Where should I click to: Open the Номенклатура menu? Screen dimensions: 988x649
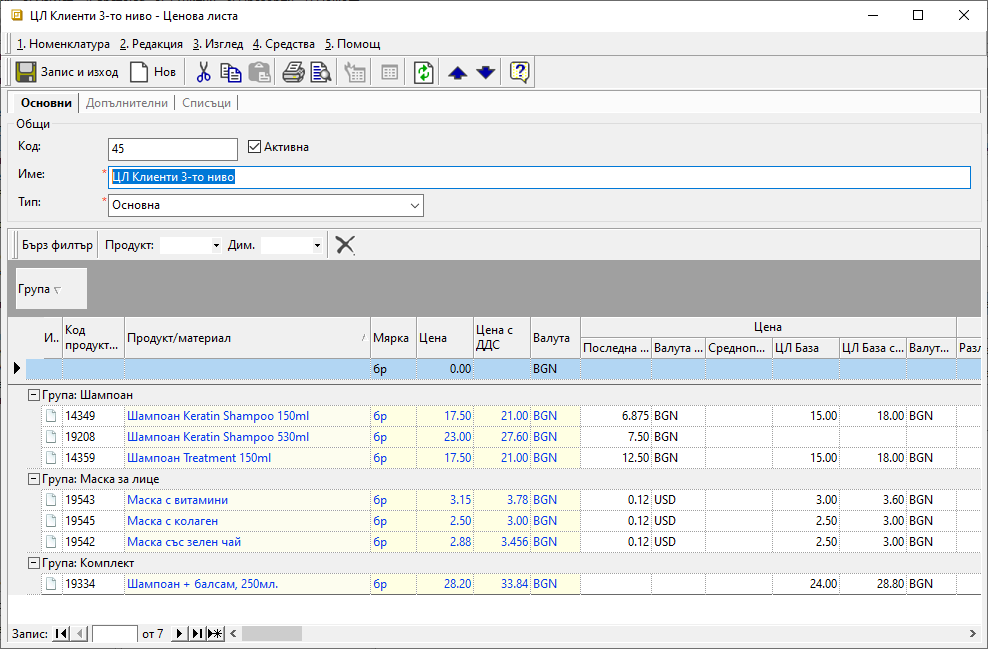(64, 44)
